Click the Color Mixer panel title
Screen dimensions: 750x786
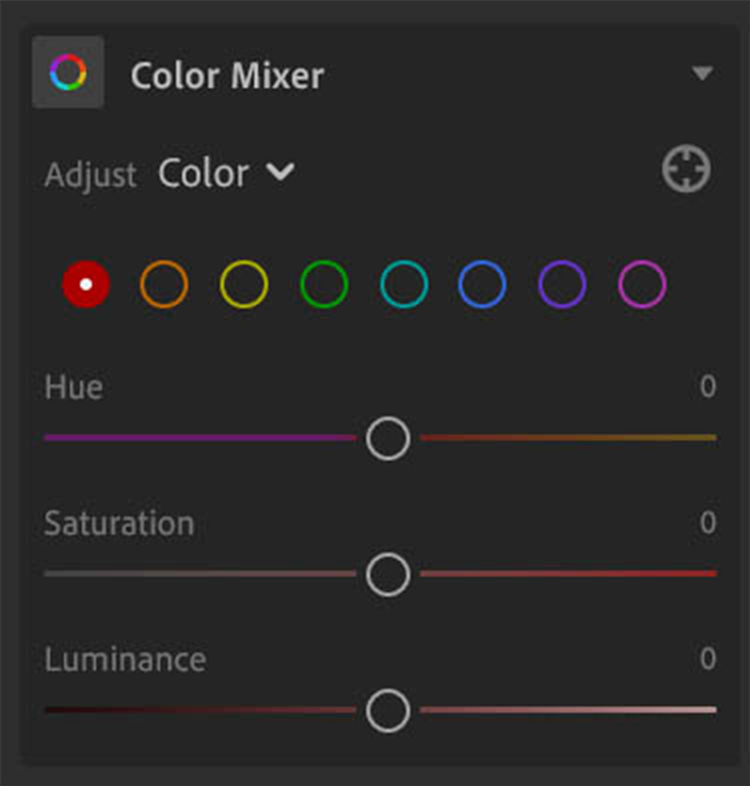coord(227,76)
